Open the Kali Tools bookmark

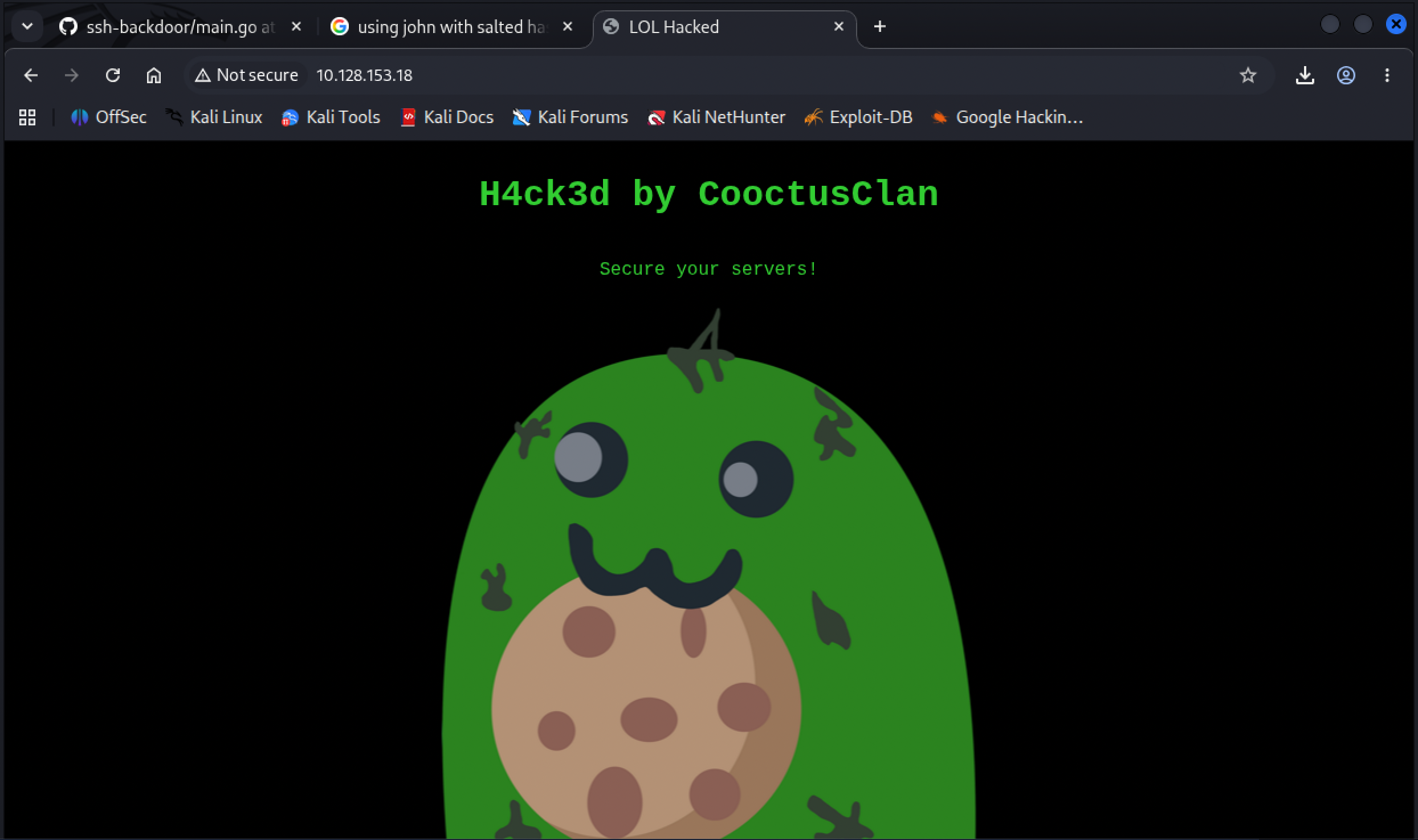click(x=331, y=117)
